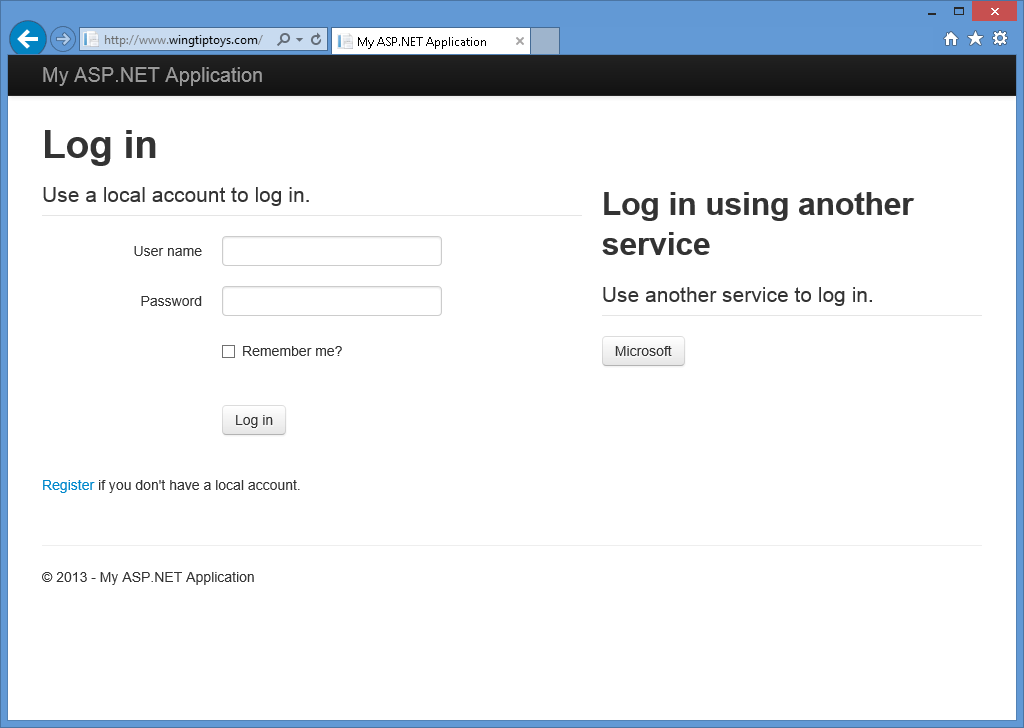Image resolution: width=1024 pixels, height=728 pixels.
Task: Click the back navigation arrow
Action: [27, 38]
